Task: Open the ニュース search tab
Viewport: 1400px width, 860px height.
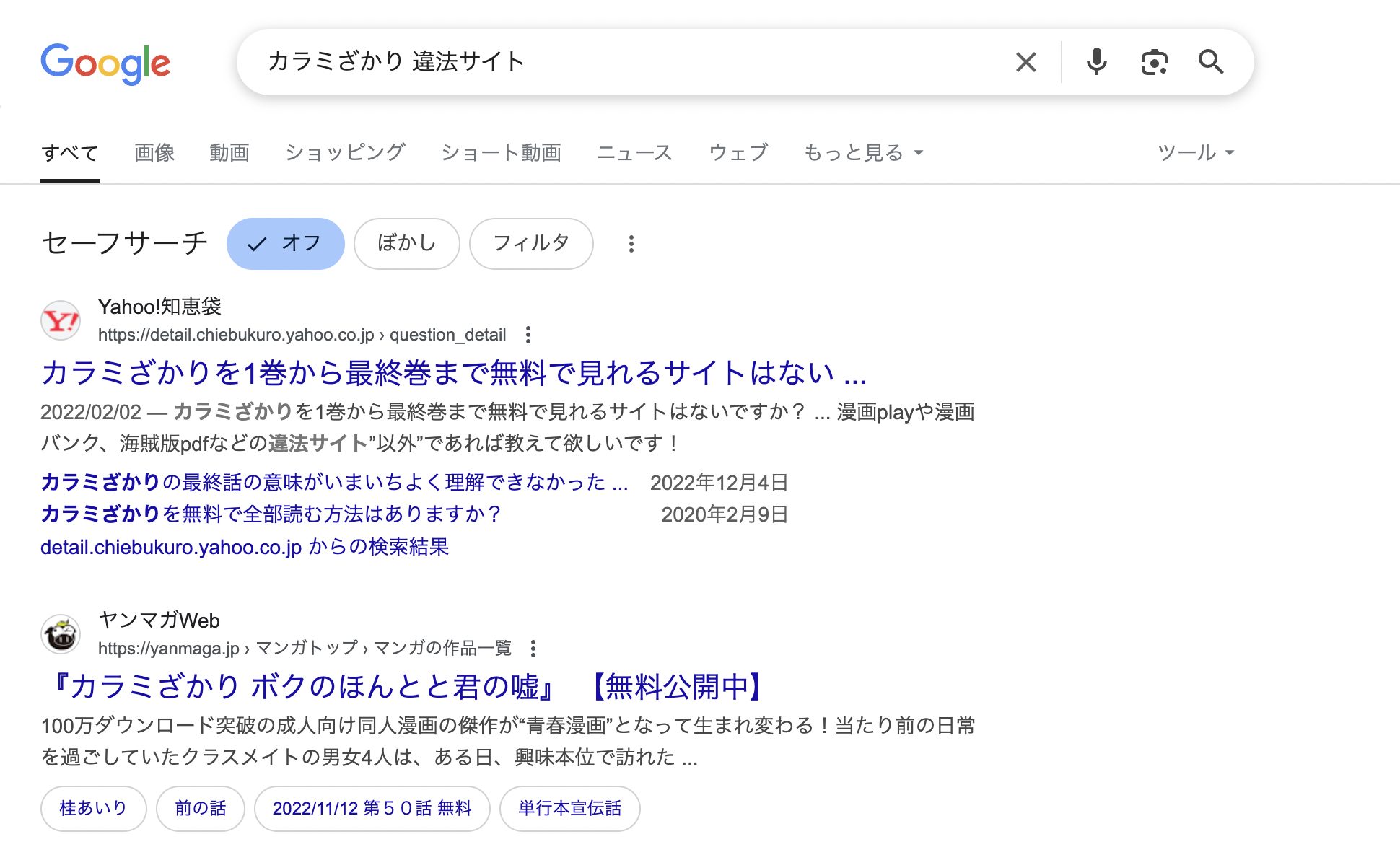Action: point(634,152)
